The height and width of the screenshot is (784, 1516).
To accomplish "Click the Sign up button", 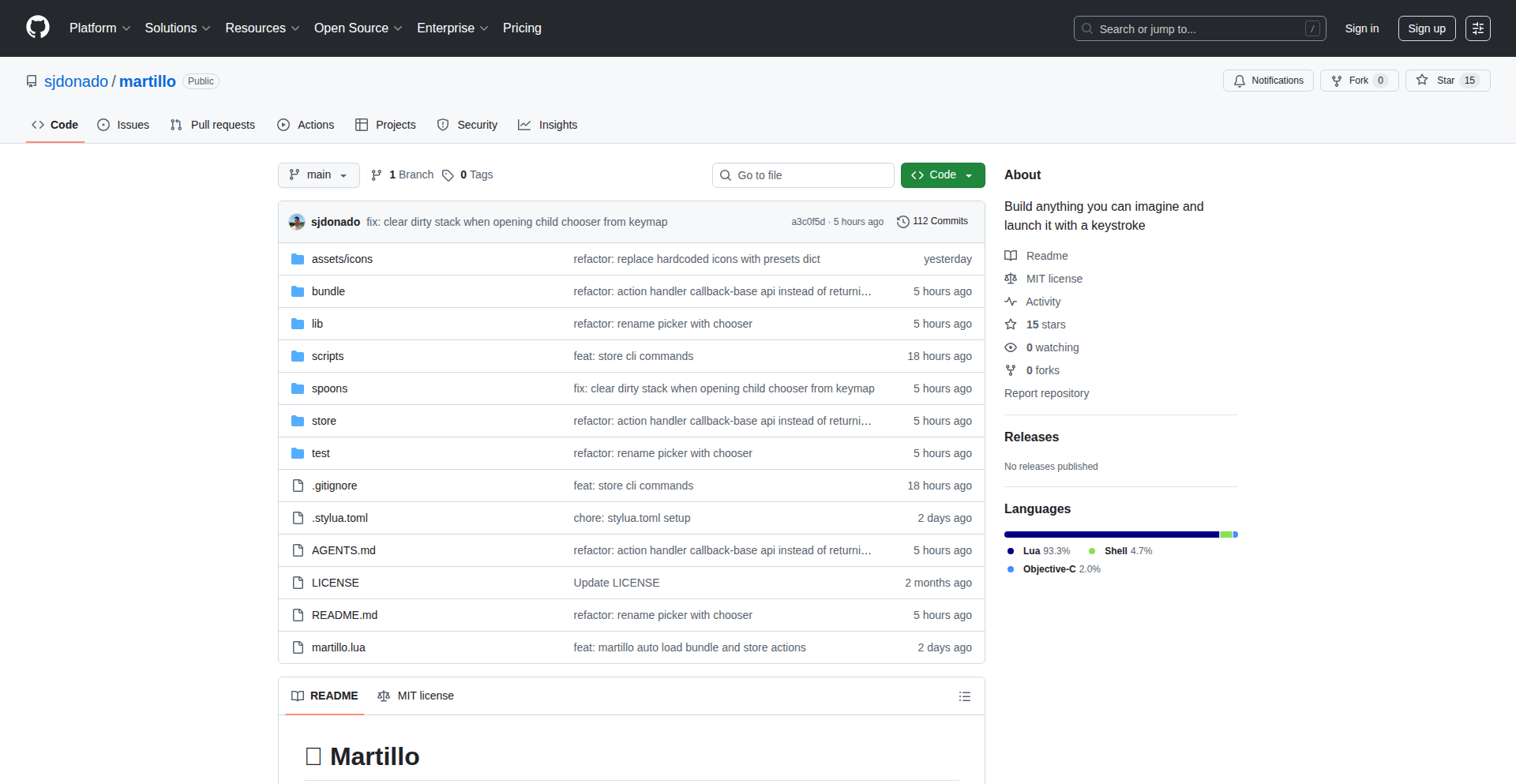I will point(1426,28).
